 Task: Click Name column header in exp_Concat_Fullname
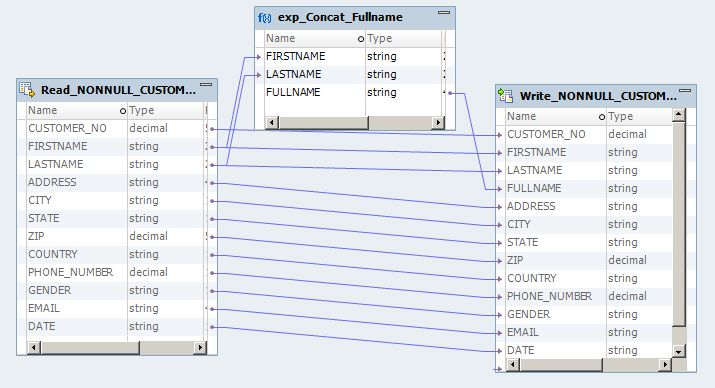315,38
